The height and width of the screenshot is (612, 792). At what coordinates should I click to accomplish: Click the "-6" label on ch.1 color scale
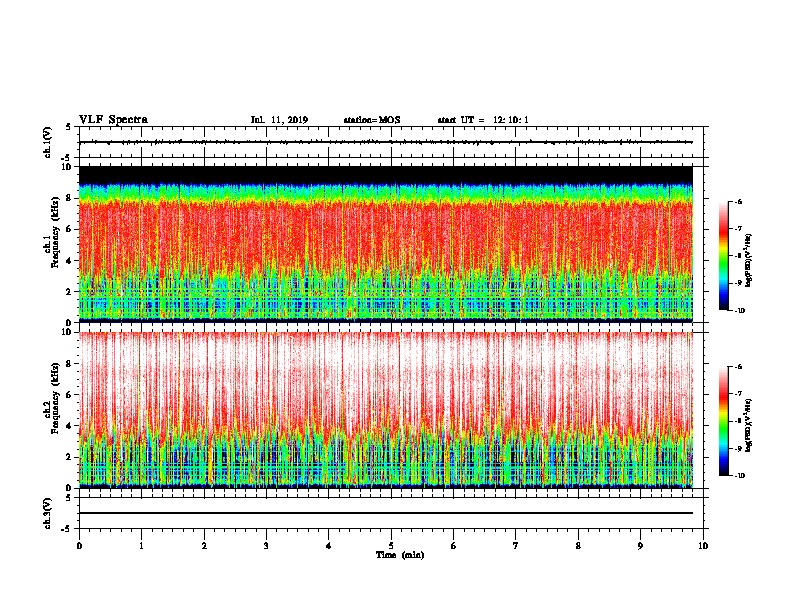pyautogui.click(x=738, y=201)
